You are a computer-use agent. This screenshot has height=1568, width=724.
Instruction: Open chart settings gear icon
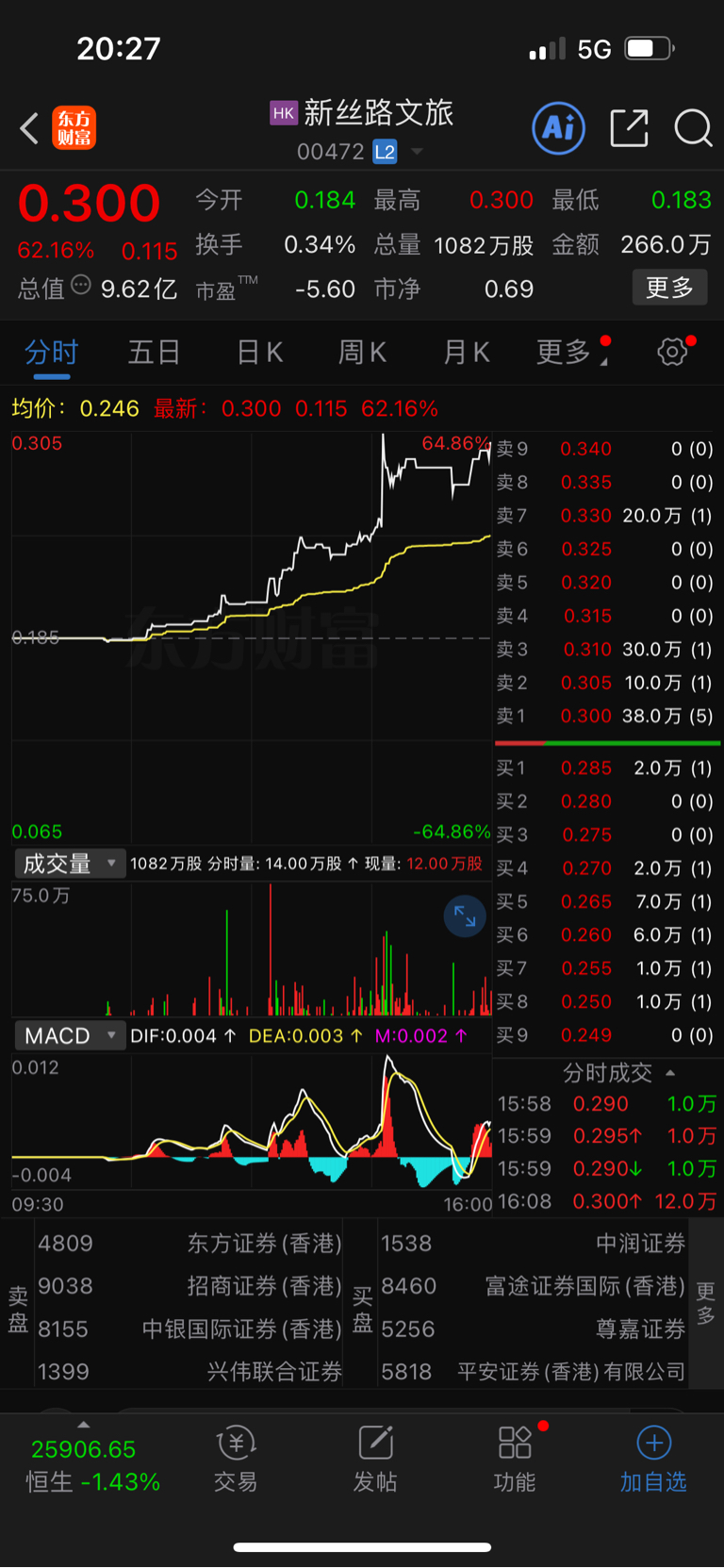[x=673, y=352]
